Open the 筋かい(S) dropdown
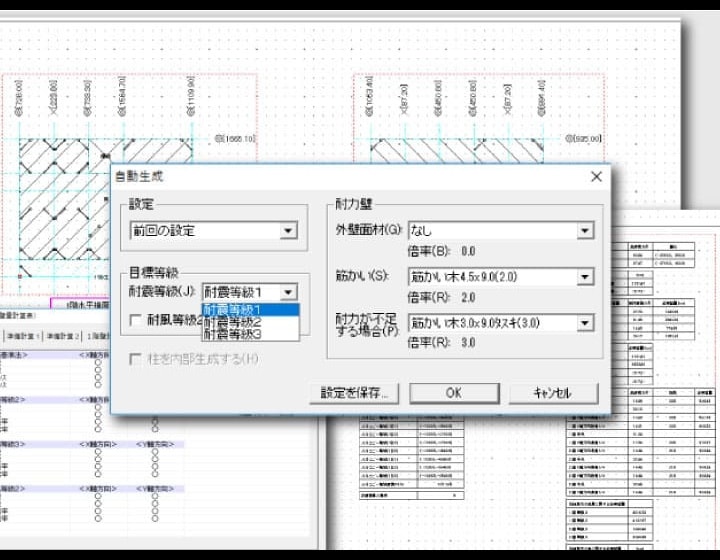 (x=584, y=277)
